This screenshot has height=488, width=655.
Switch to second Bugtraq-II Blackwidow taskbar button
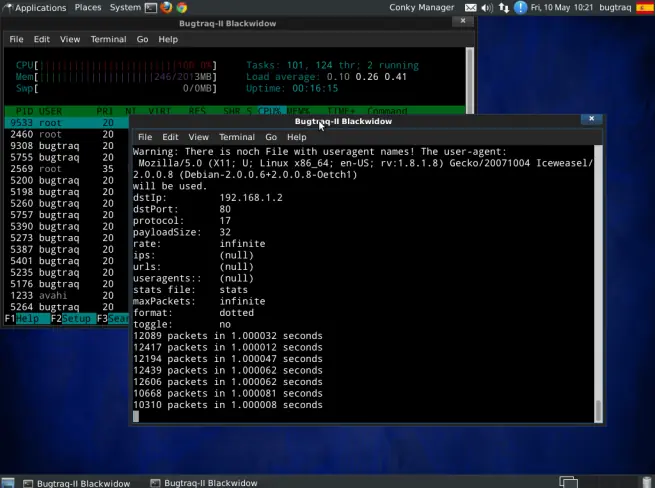click(205, 483)
